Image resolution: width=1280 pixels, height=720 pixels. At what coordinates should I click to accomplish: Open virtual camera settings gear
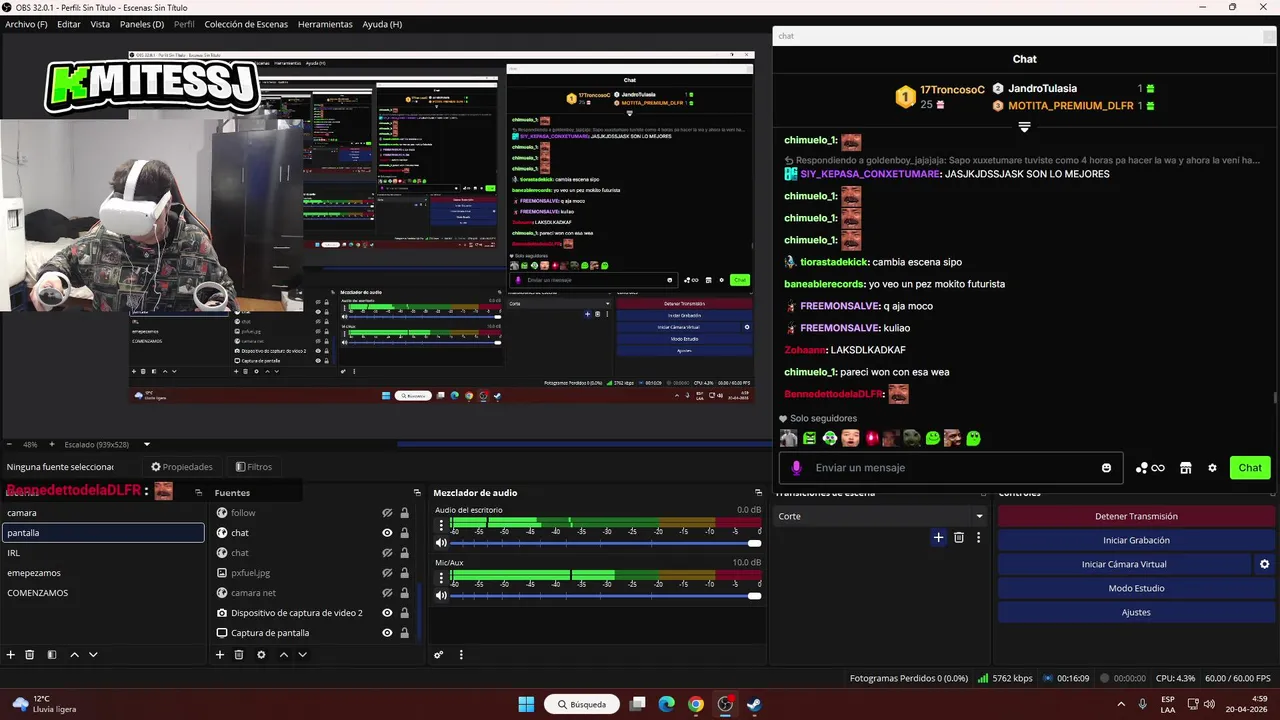(x=1264, y=564)
